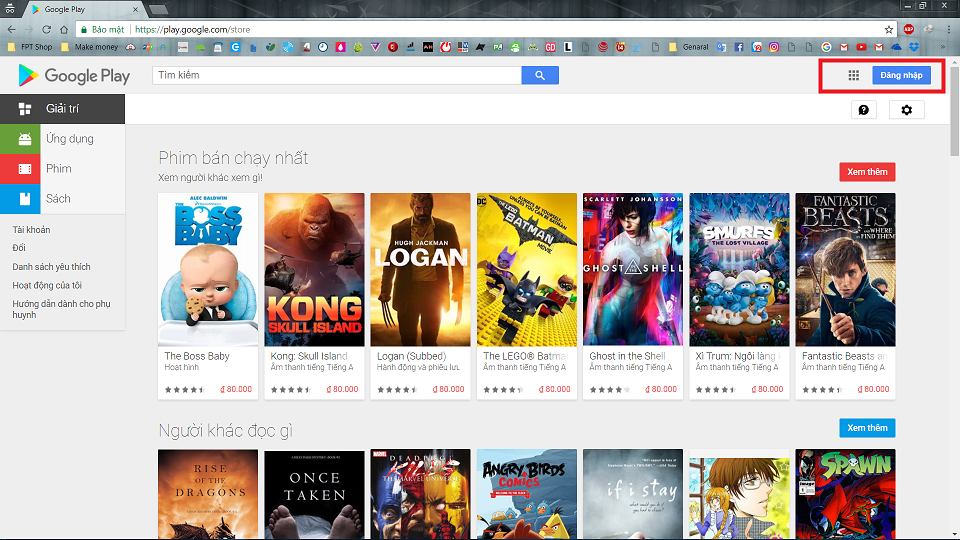Open Hoạt động của tôi link
The image size is (960, 540).
47,285
